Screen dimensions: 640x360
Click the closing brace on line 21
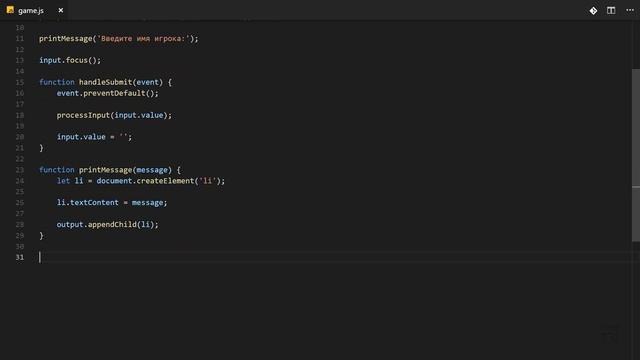tap(41, 148)
